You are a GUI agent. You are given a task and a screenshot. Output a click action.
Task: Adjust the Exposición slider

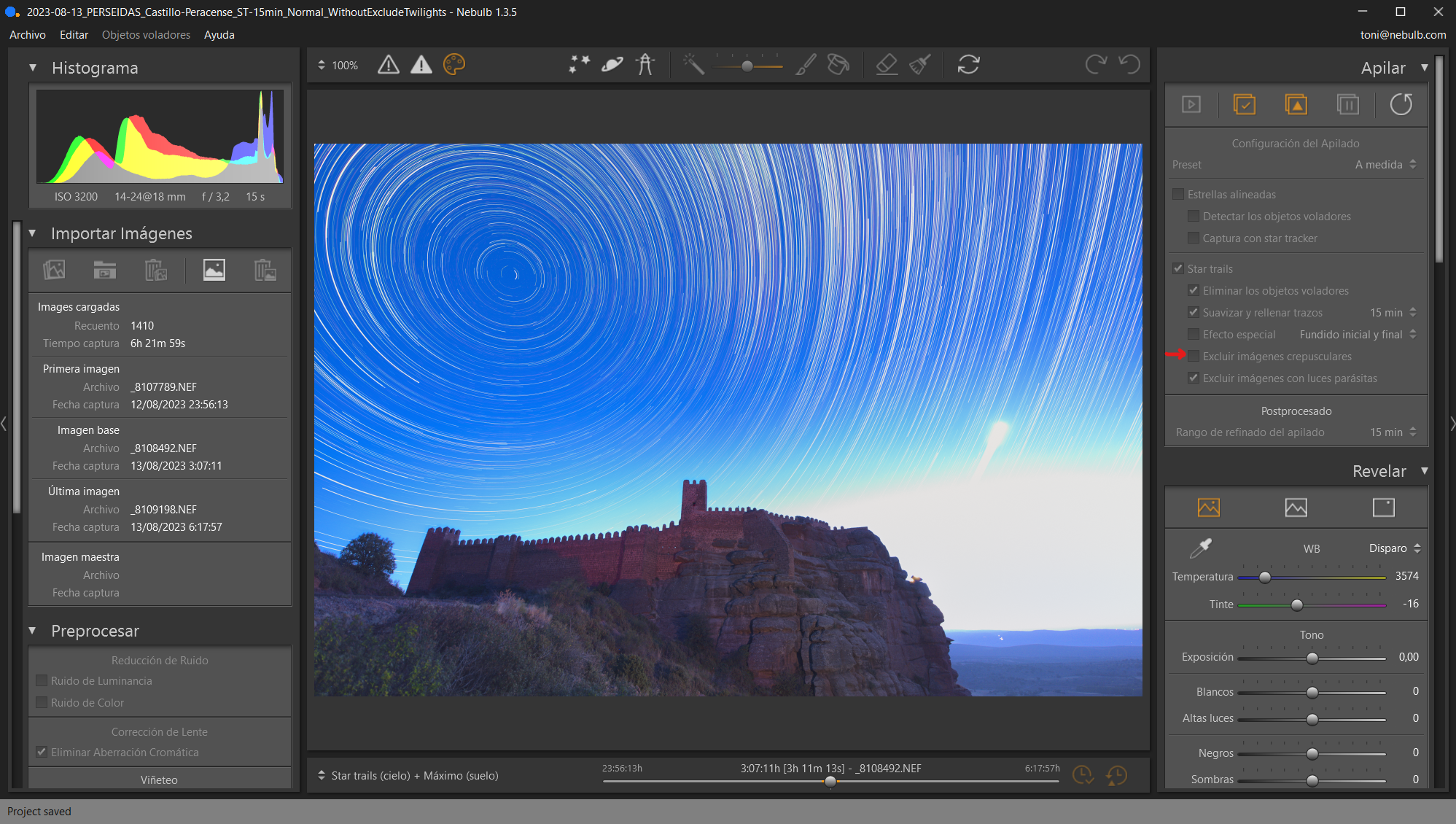click(1311, 658)
